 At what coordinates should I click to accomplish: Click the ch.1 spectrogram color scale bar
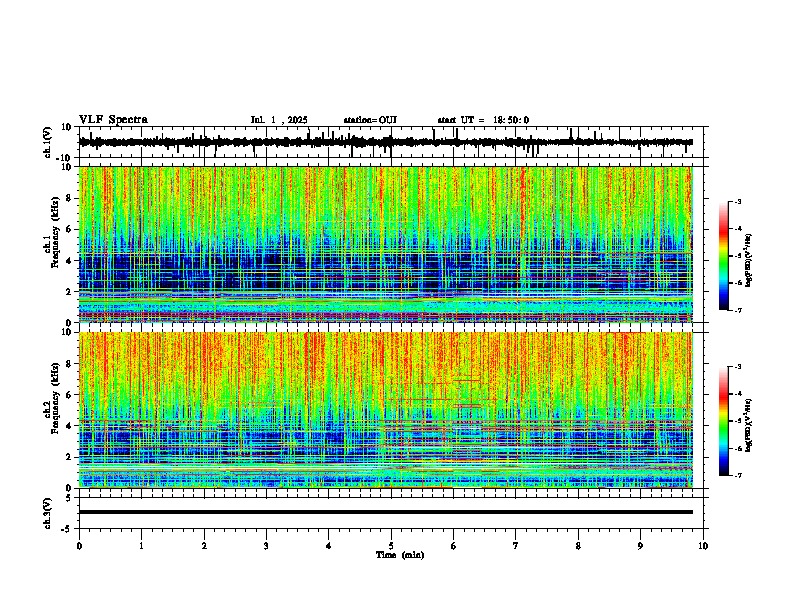(724, 256)
